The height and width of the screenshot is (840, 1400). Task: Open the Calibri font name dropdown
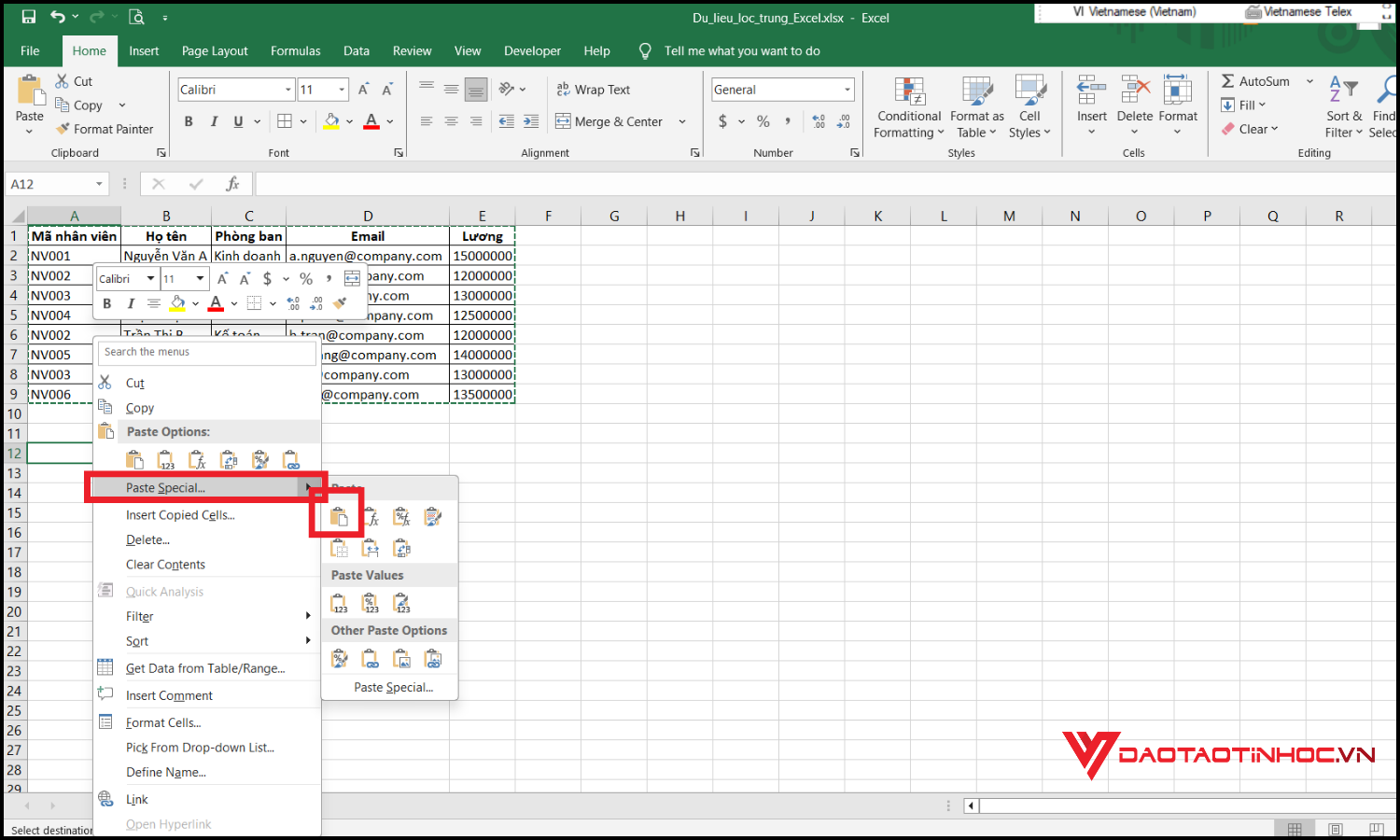click(287, 90)
